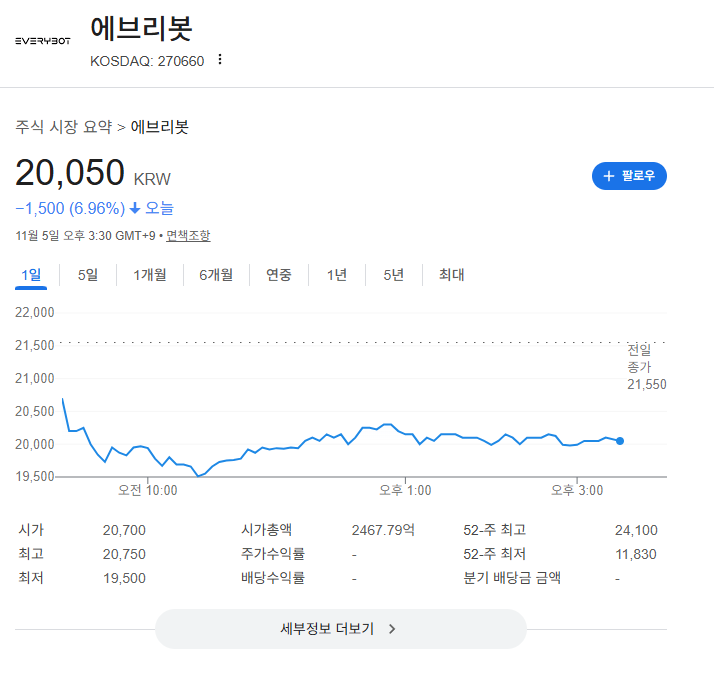
Task: Click the 주가수익률 label
Action: [x=273, y=554]
